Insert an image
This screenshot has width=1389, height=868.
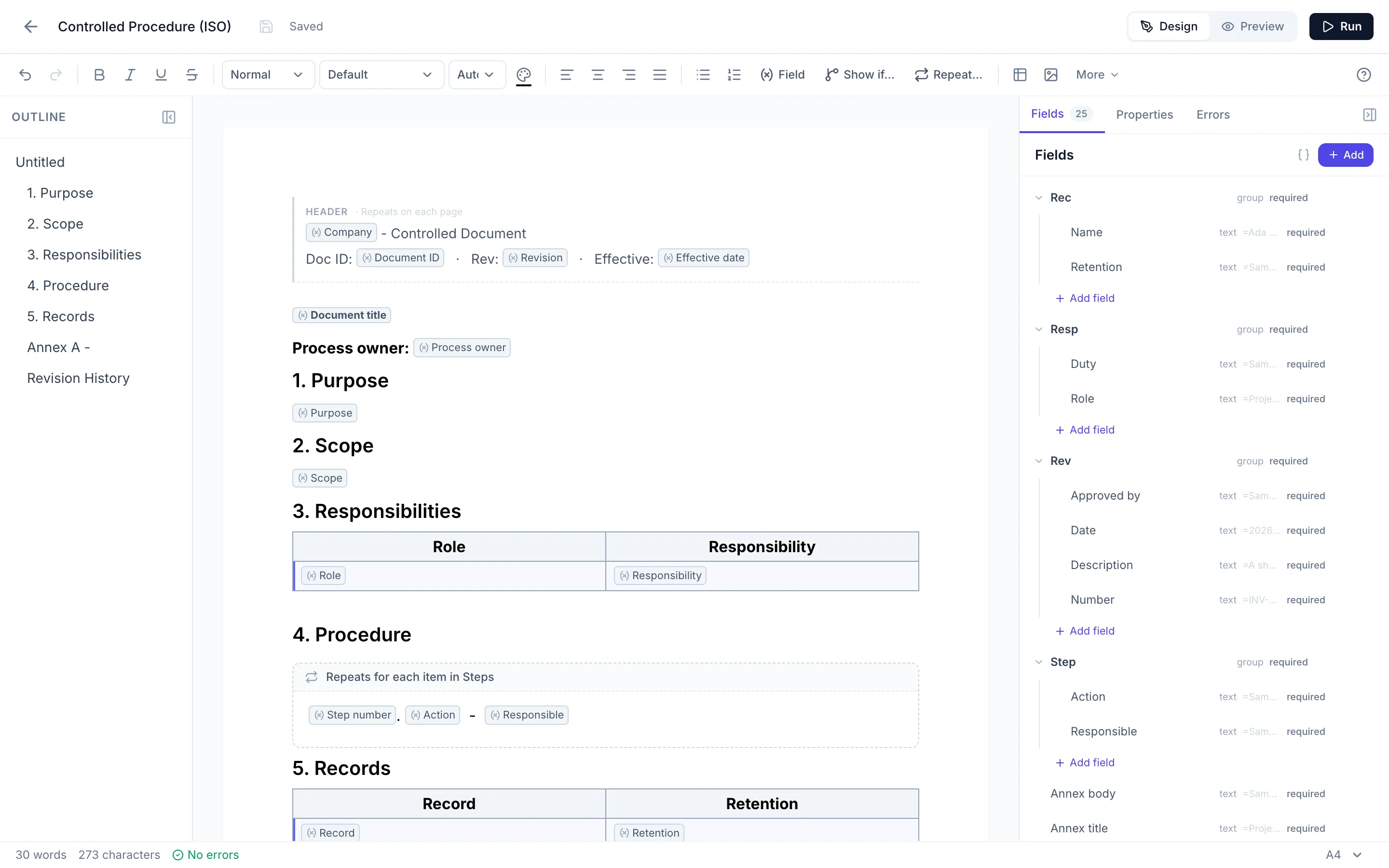[1051, 75]
